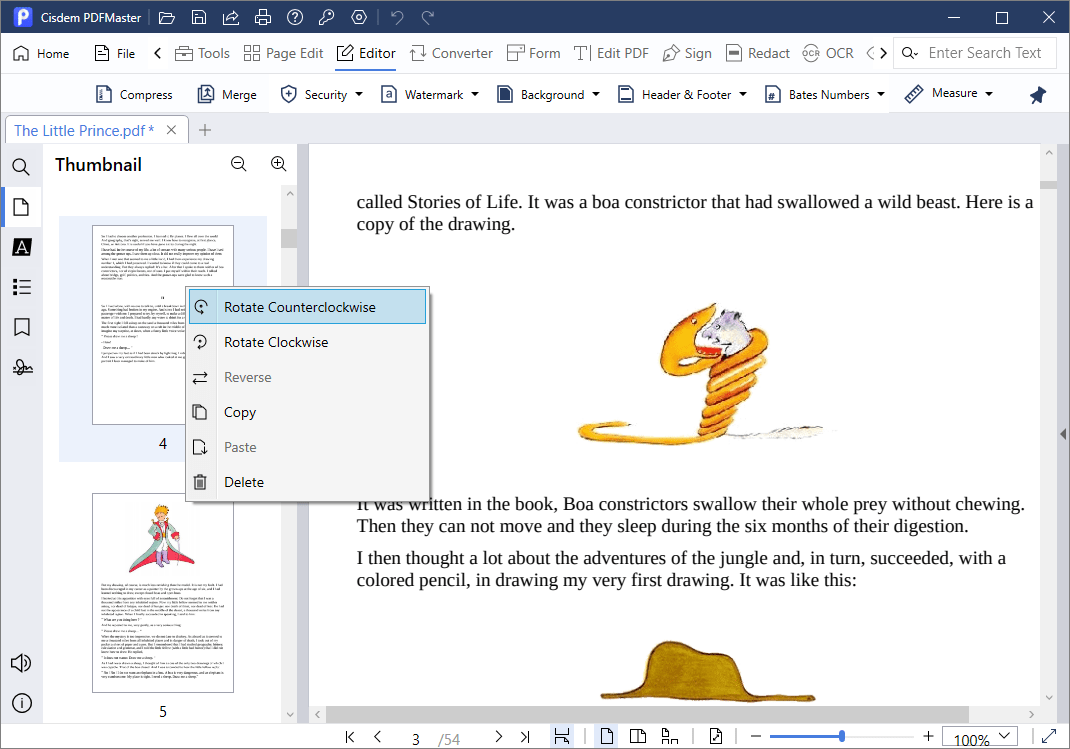The height and width of the screenshot is (749, 1070).
Task: Choose Delete in the context menu
Action: pos(244,482)
